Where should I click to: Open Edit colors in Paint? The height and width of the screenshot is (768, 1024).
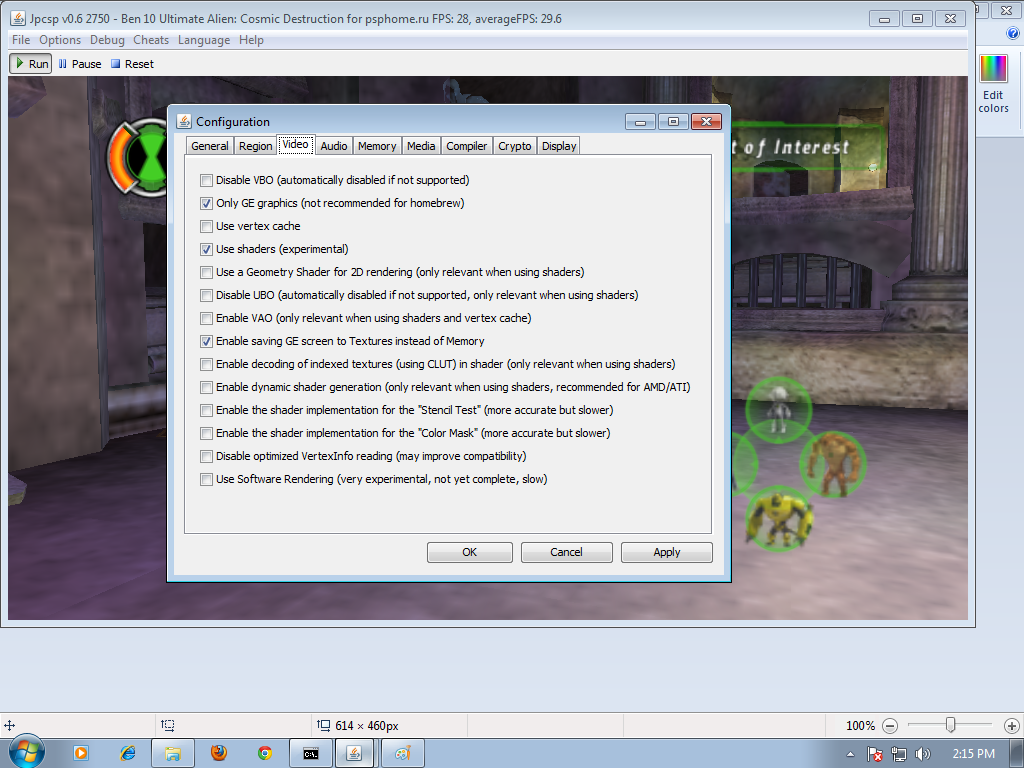[x=993, y=83]
